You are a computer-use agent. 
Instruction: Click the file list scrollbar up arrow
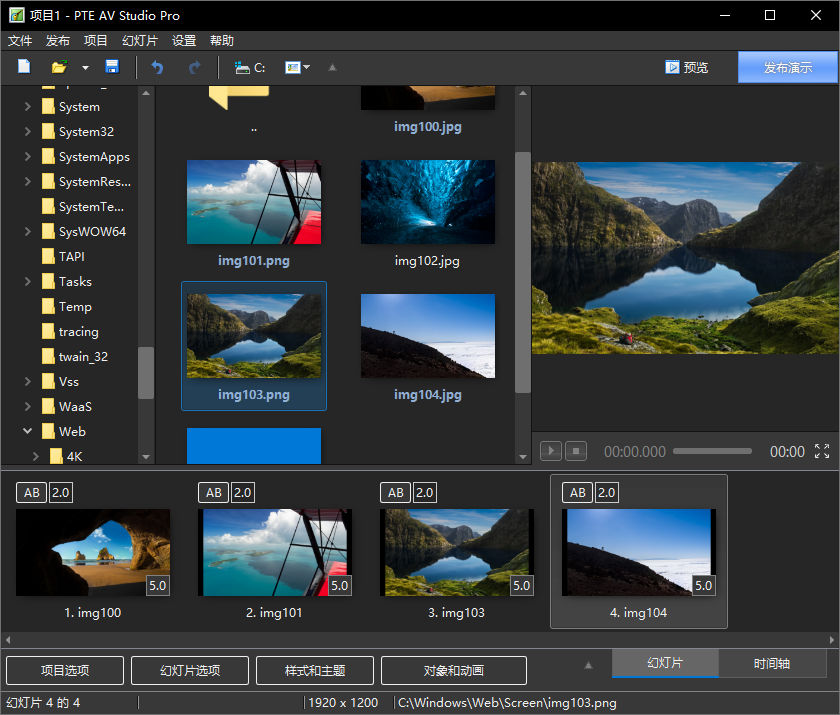pyautogui.click(x=523, y=93)
